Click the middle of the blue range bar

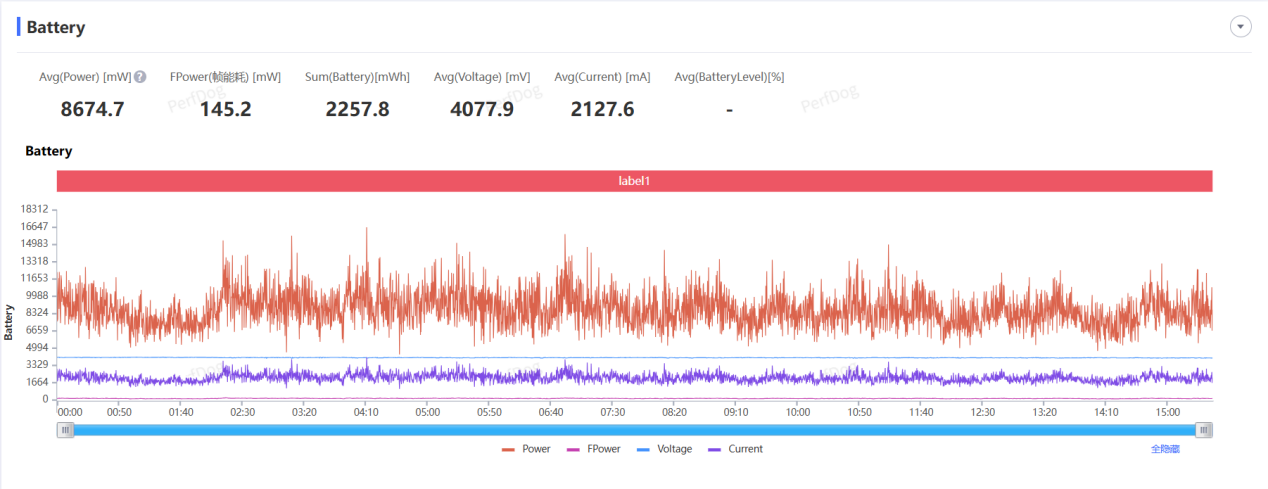coord(635,430)
